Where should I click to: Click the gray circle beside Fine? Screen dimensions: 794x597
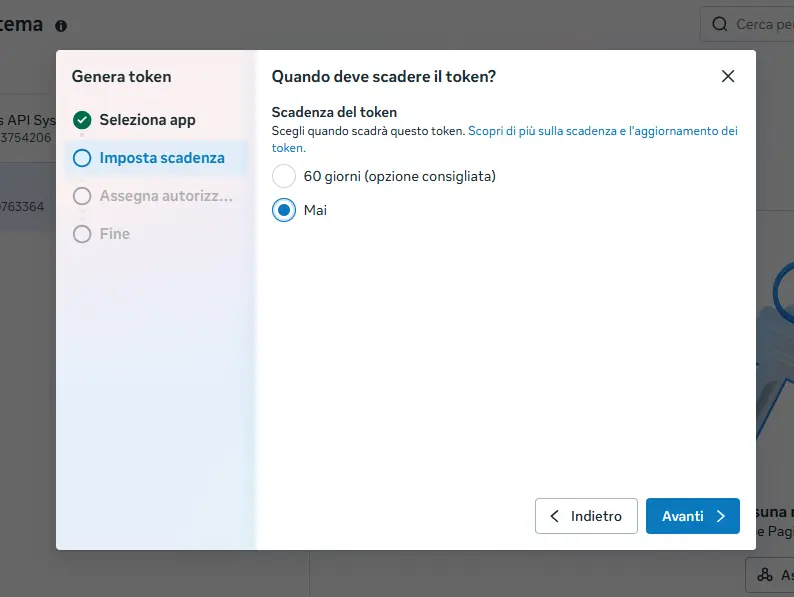pyautogui.click(x=82, y=234)
